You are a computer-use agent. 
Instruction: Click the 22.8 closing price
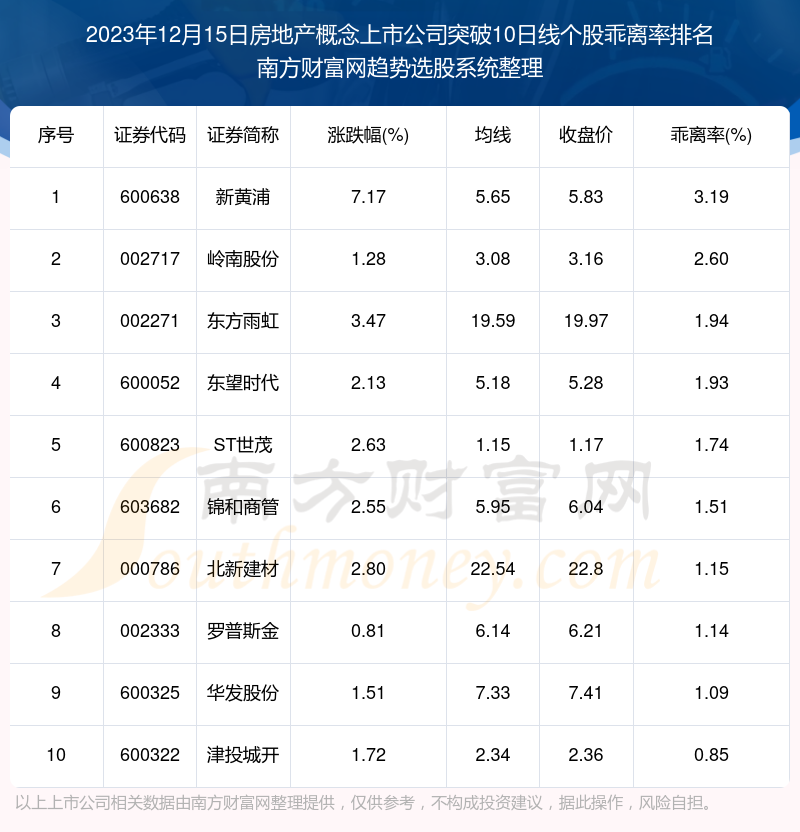tap(586, 569)
